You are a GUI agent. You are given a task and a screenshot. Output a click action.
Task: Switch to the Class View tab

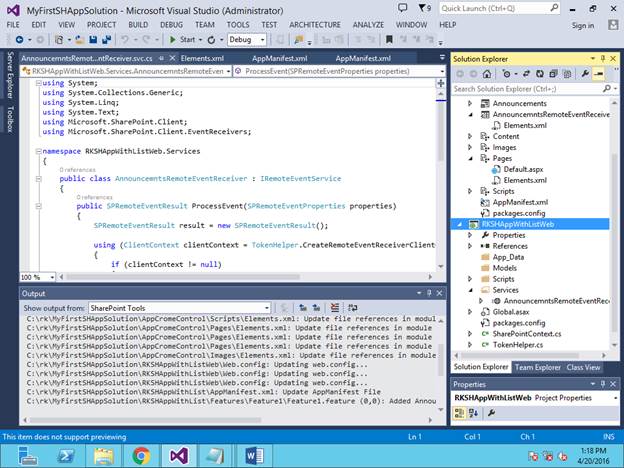pos(583,367)
